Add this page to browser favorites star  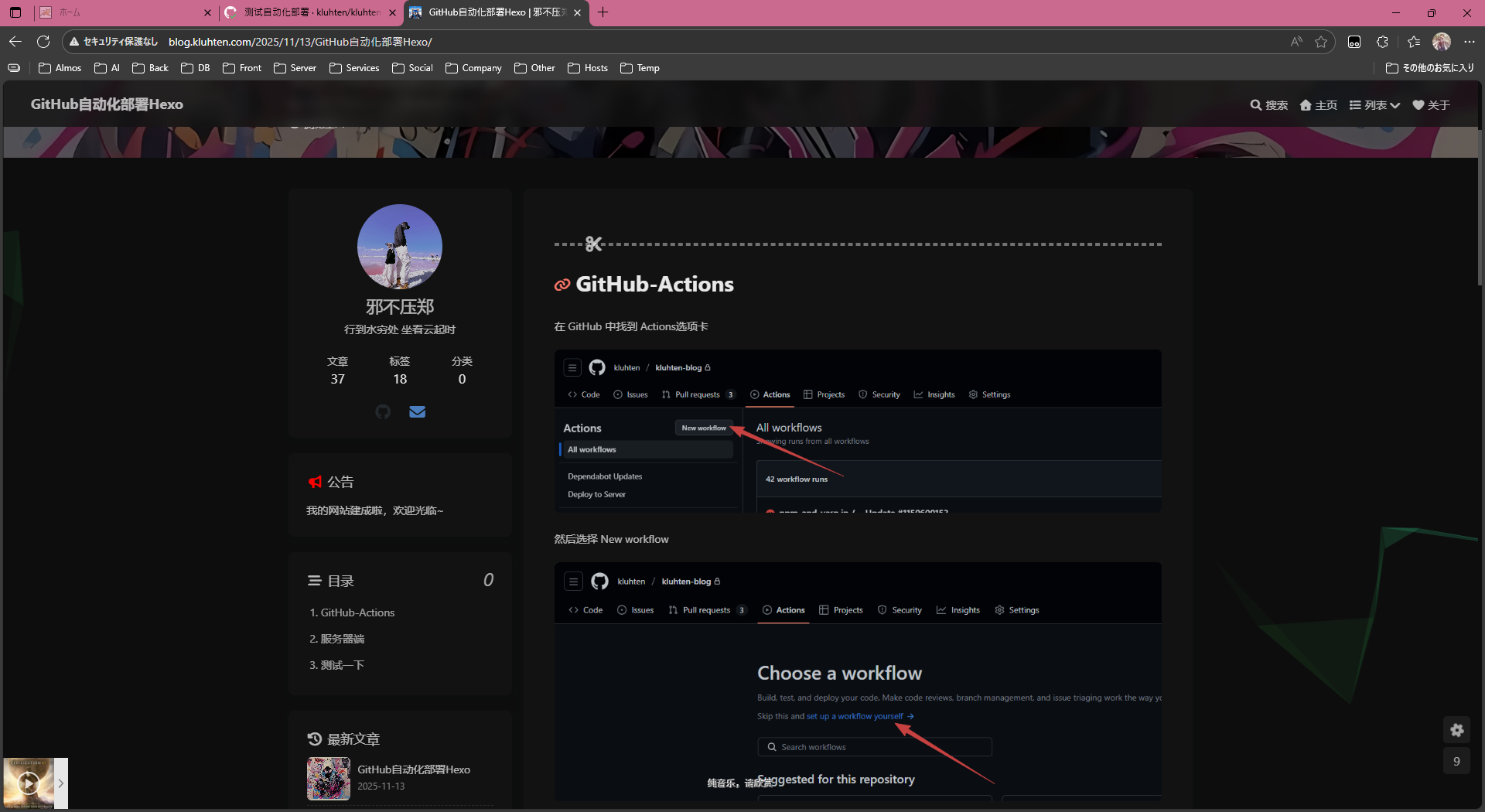[1321, 42]
